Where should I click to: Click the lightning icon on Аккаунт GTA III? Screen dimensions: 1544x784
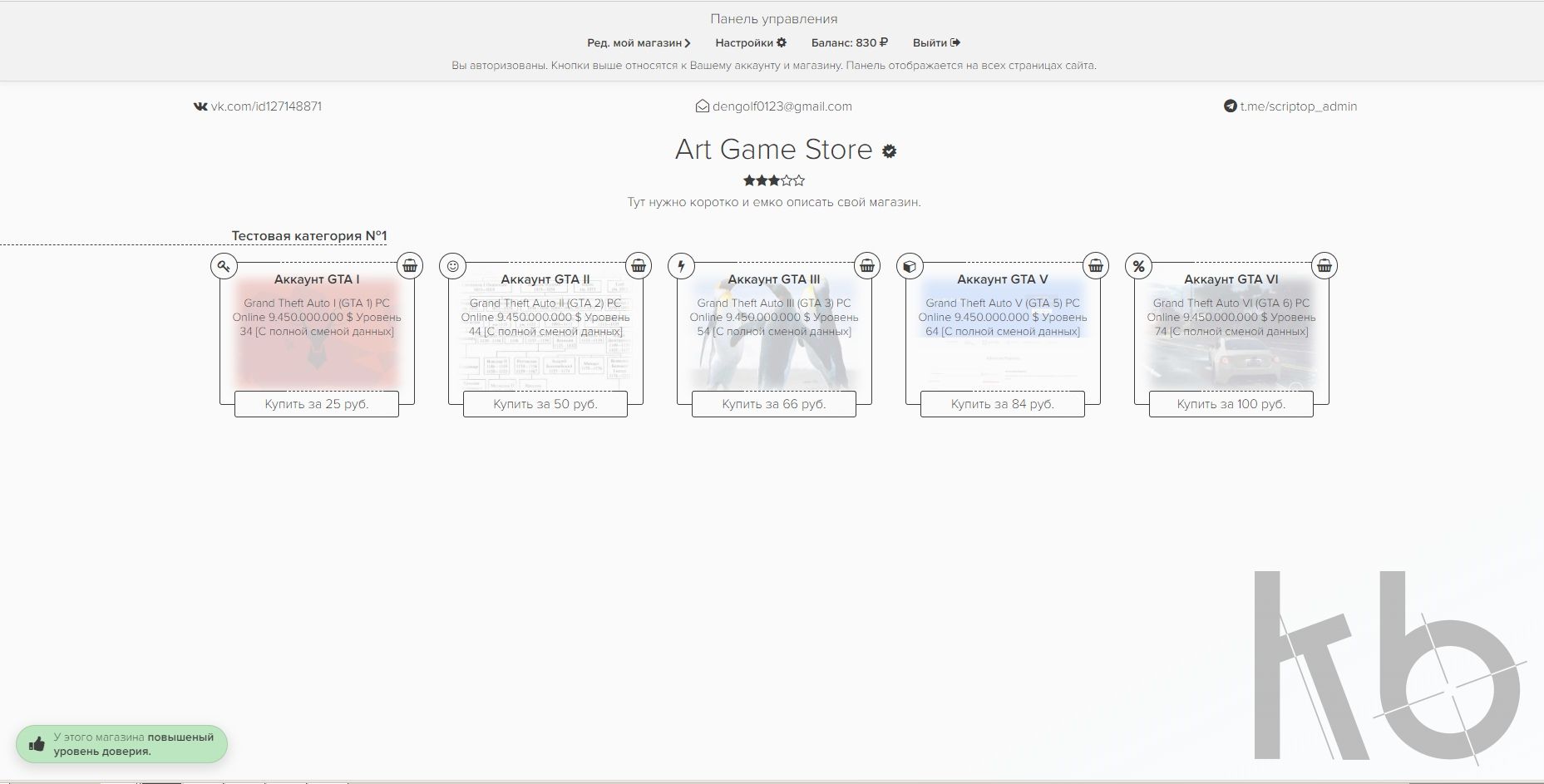click(681, 266)
